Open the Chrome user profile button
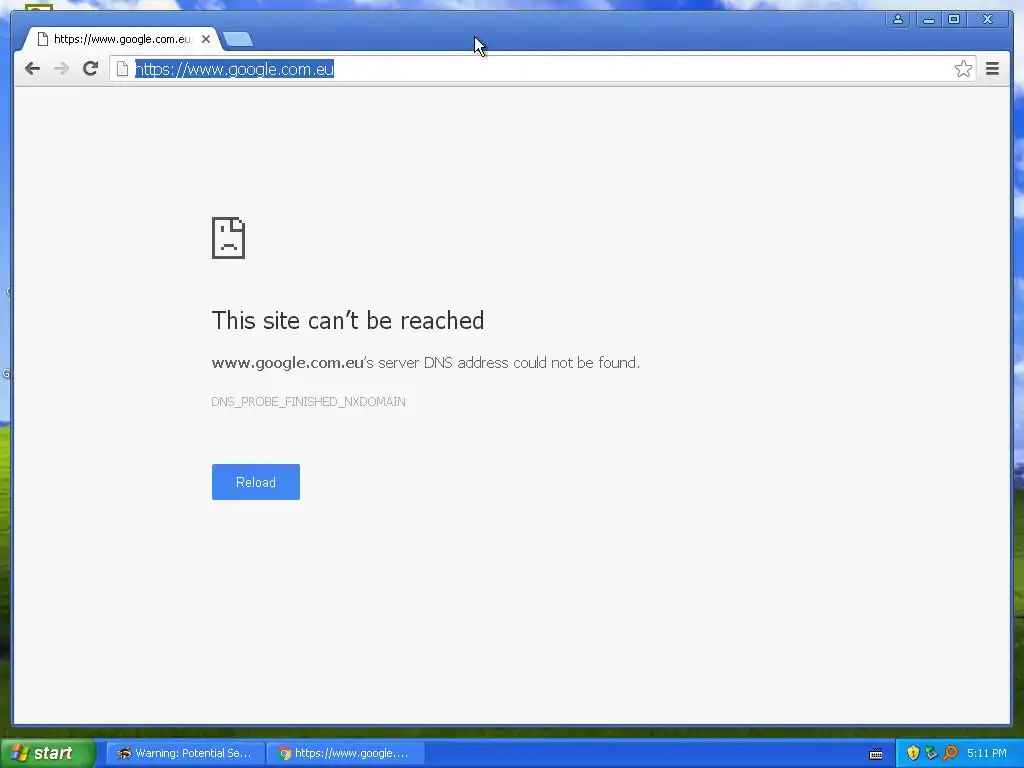1024x768 pixels. 898,20
